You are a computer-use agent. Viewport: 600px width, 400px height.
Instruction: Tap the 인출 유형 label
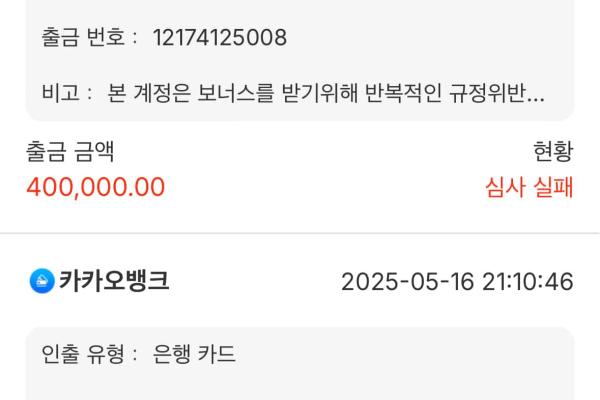point(83,354)
